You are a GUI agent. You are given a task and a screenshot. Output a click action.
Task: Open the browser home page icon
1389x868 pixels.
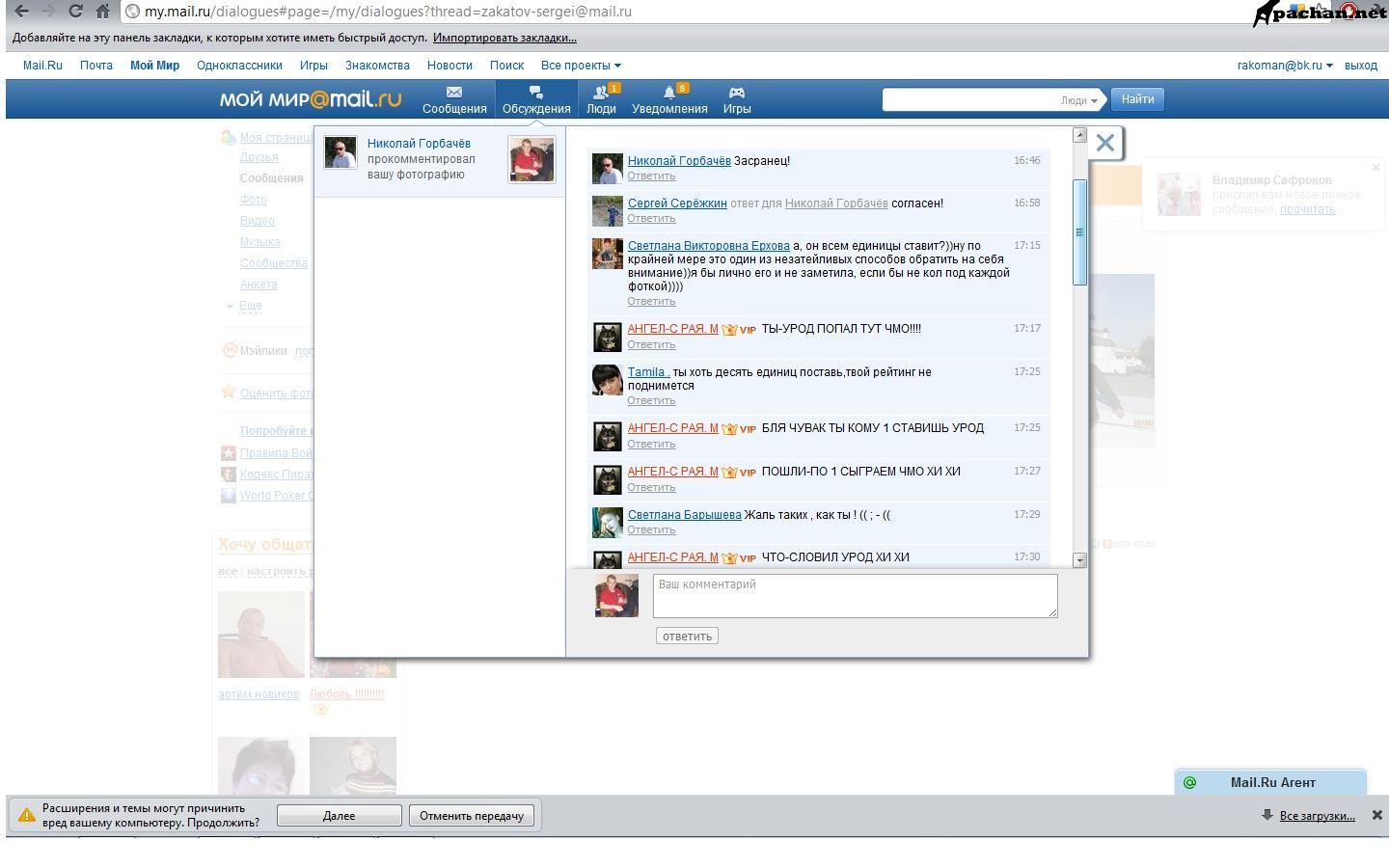pyautogui.click(x=103, y=12)
